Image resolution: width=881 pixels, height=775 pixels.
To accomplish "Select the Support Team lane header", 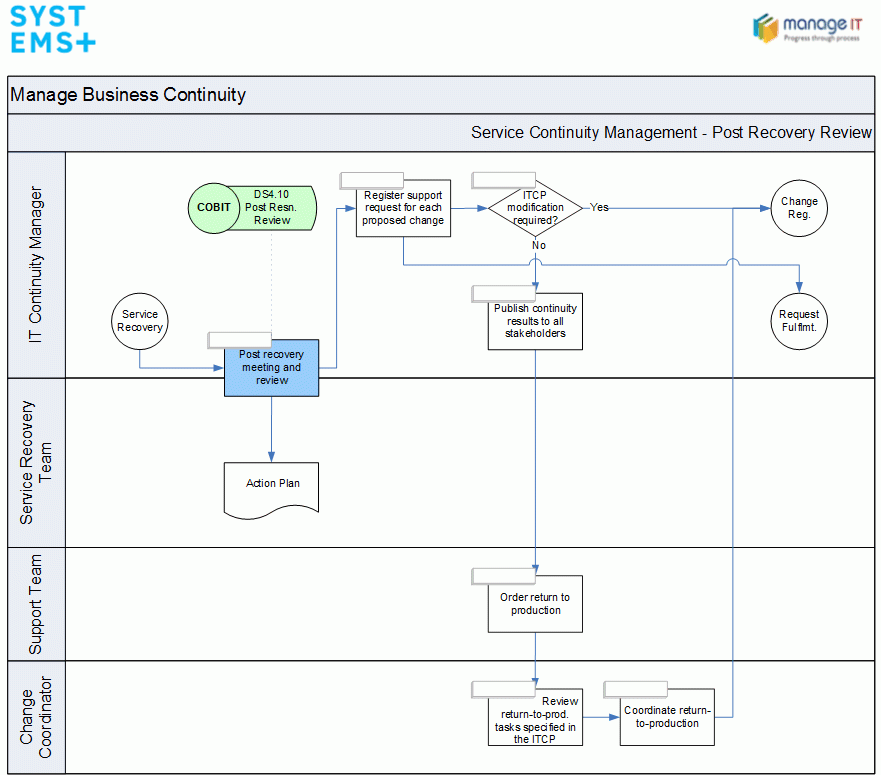I will (36, 604).
